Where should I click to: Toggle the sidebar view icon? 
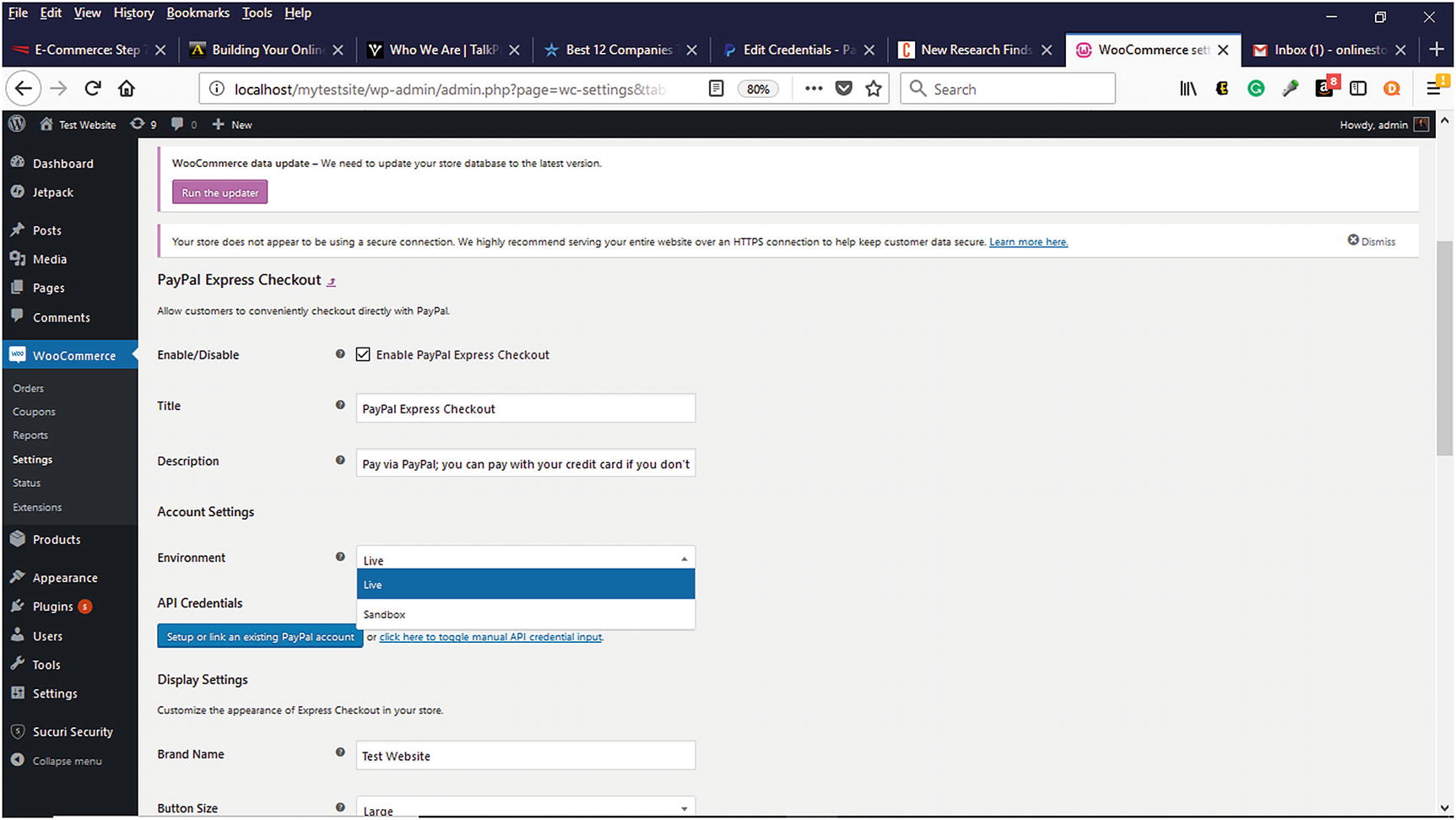pyautogui.click(x=1358, y=89)
